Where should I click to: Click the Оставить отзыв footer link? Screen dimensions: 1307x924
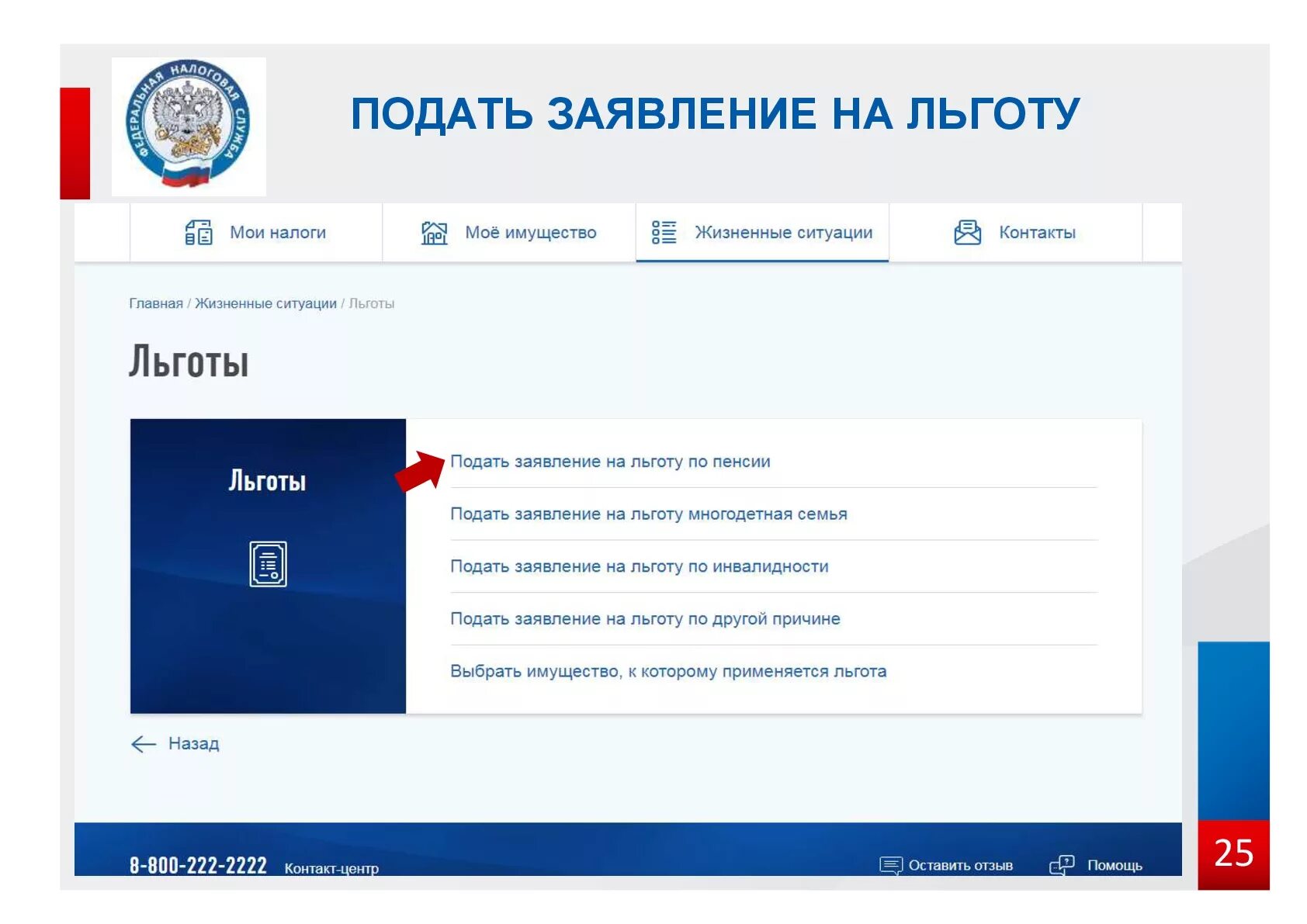point(961,866)
